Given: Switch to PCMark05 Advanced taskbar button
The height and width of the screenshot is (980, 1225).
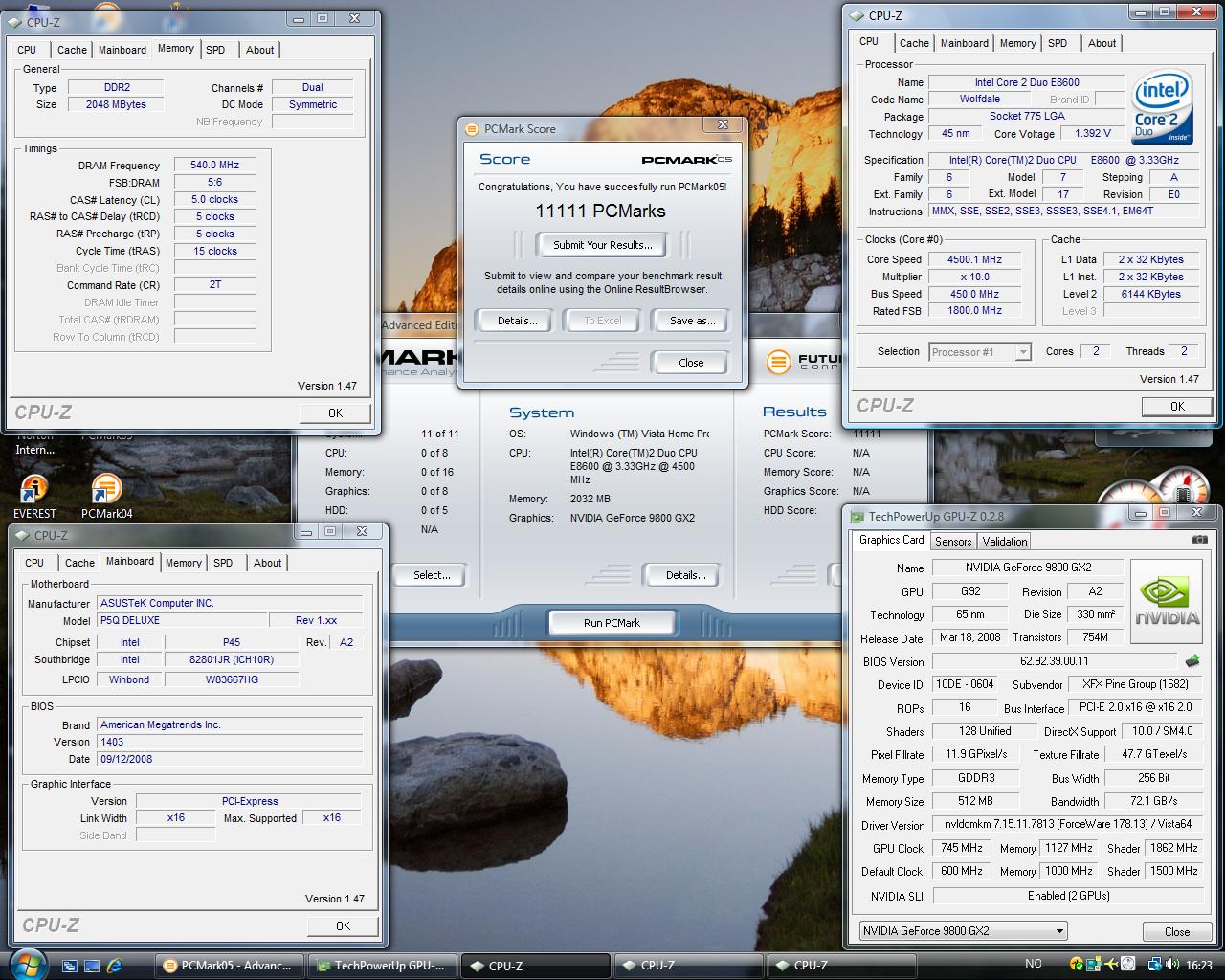Looking at the screenshot, I should coord(230,965).
